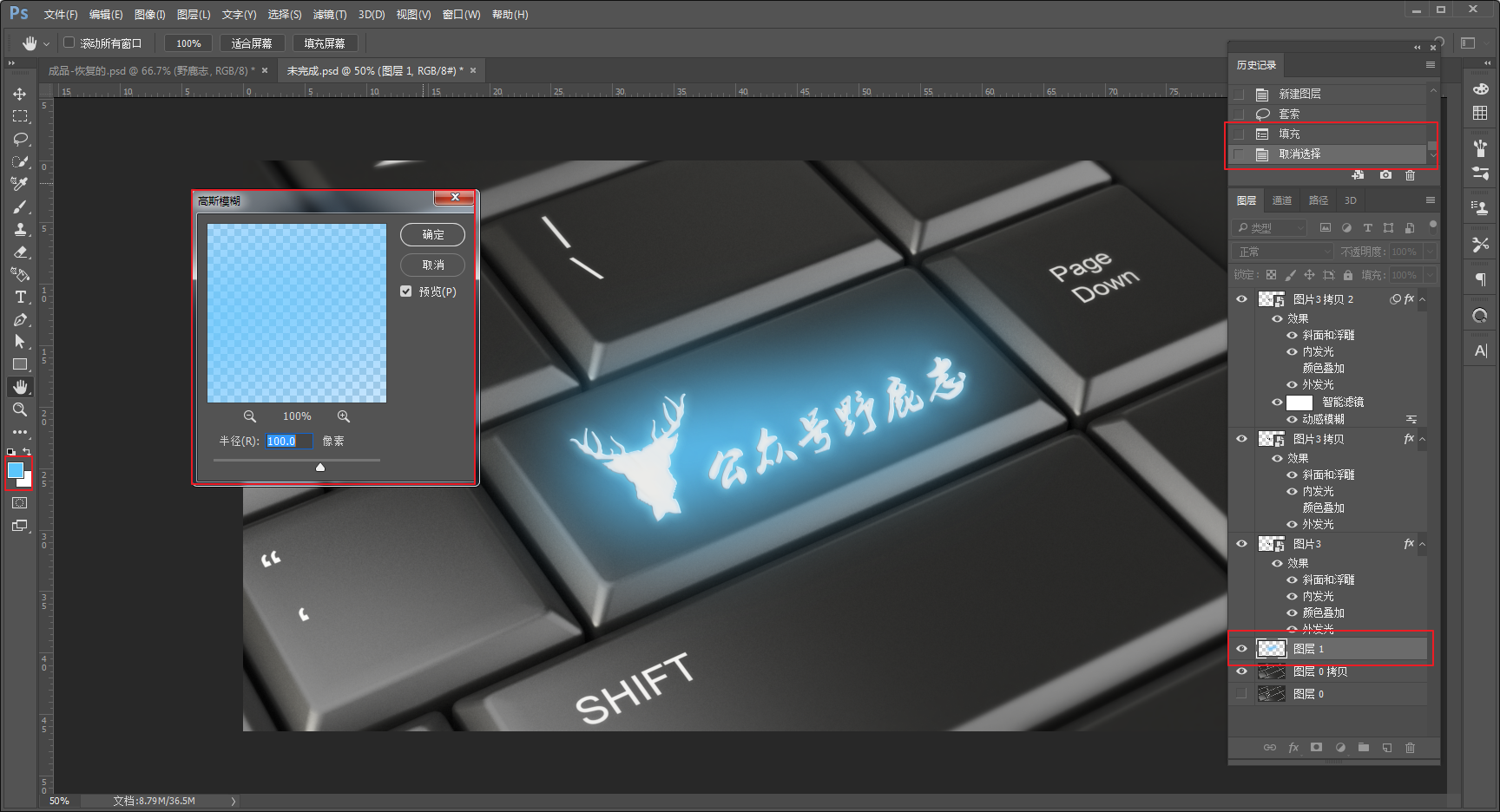This screenshot has width=1500, height=812.
Task: Confirm Gaussian Blur with 确定
Action: [x=433, y=235]
